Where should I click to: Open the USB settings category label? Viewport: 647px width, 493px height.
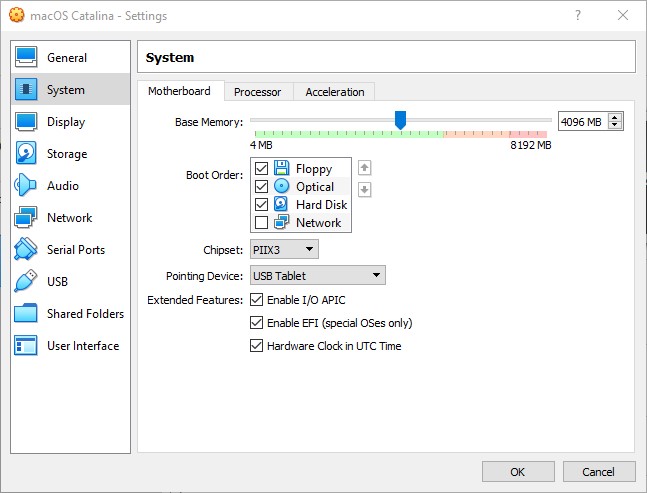[57, 282]
